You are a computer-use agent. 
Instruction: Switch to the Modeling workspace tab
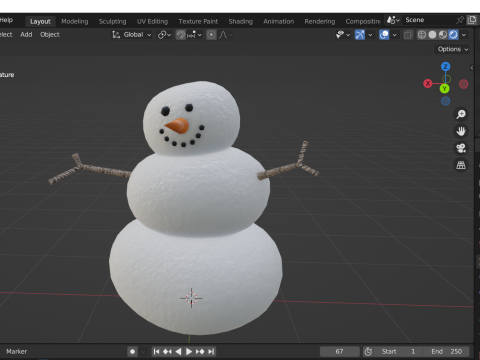[x=75, y=21]
